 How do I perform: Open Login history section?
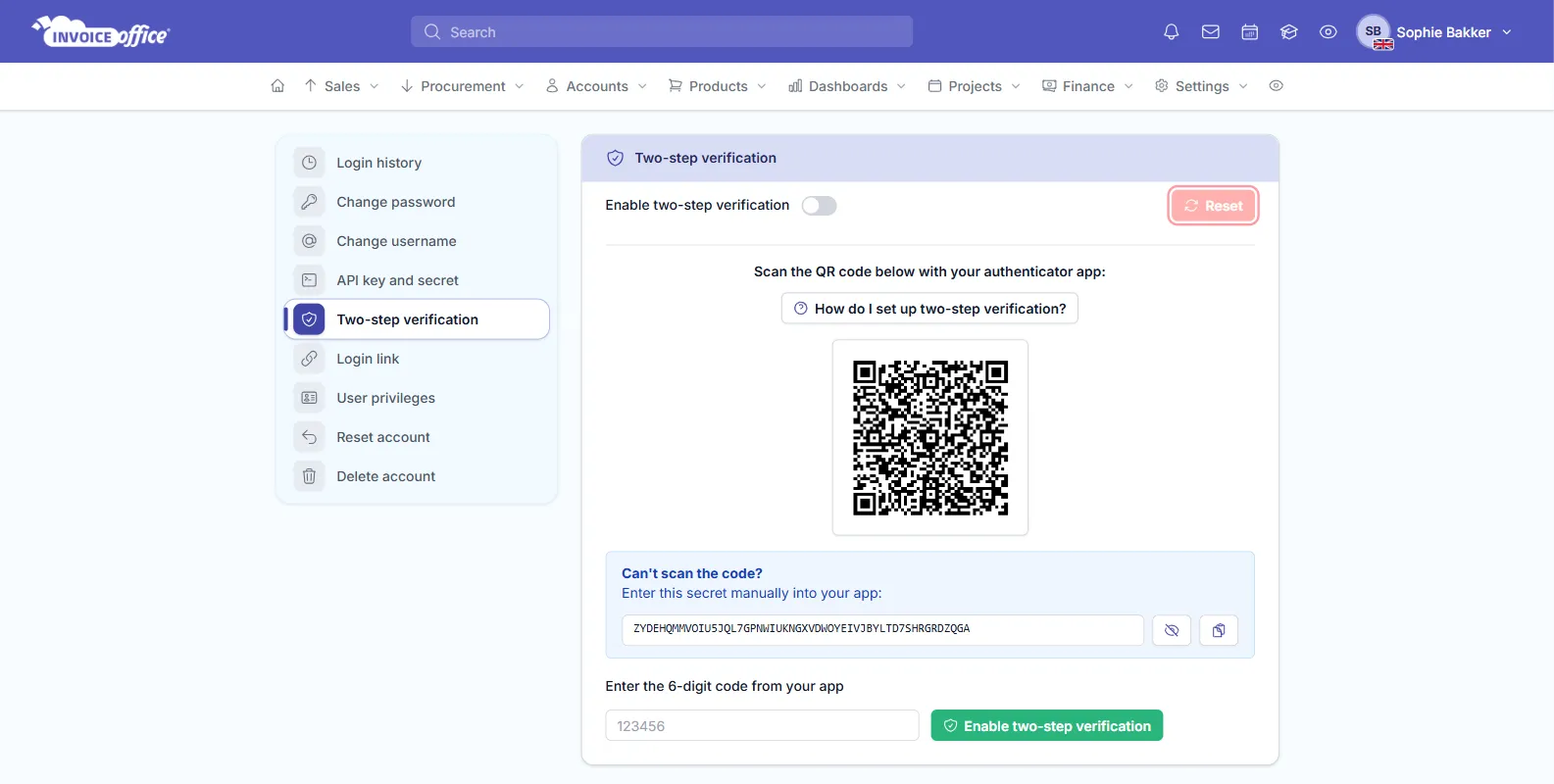[x=417, y=163]
